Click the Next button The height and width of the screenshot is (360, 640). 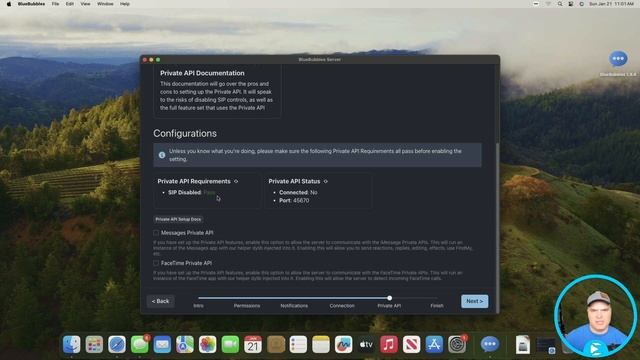click(x=474, y=301)
